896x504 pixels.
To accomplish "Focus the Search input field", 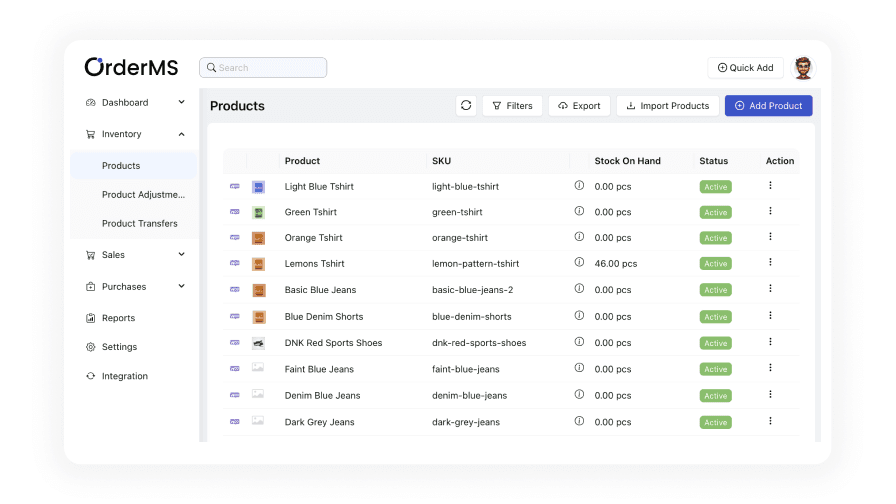I will (263, 68).
